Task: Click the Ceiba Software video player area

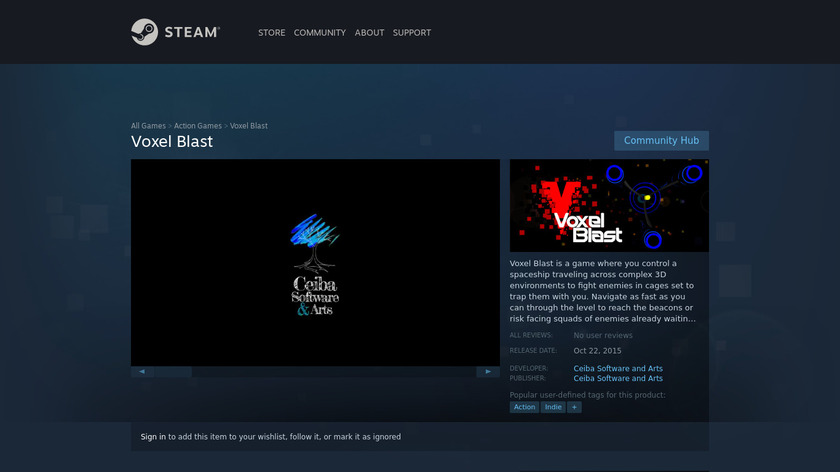Action: 315,263
